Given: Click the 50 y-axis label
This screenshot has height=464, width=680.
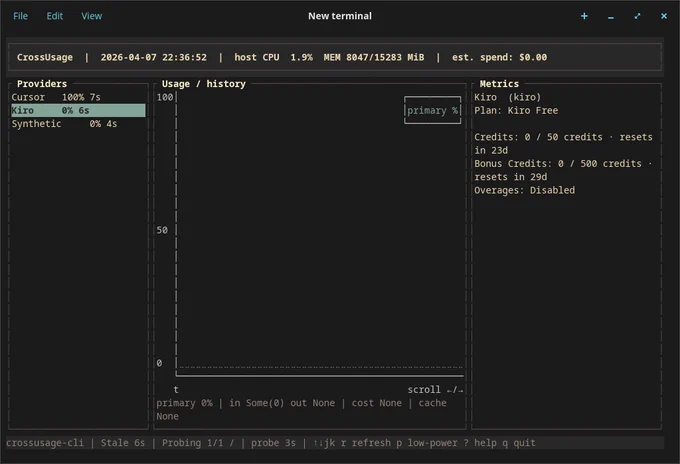Looking at the screenshot, I should pos(162,230).
